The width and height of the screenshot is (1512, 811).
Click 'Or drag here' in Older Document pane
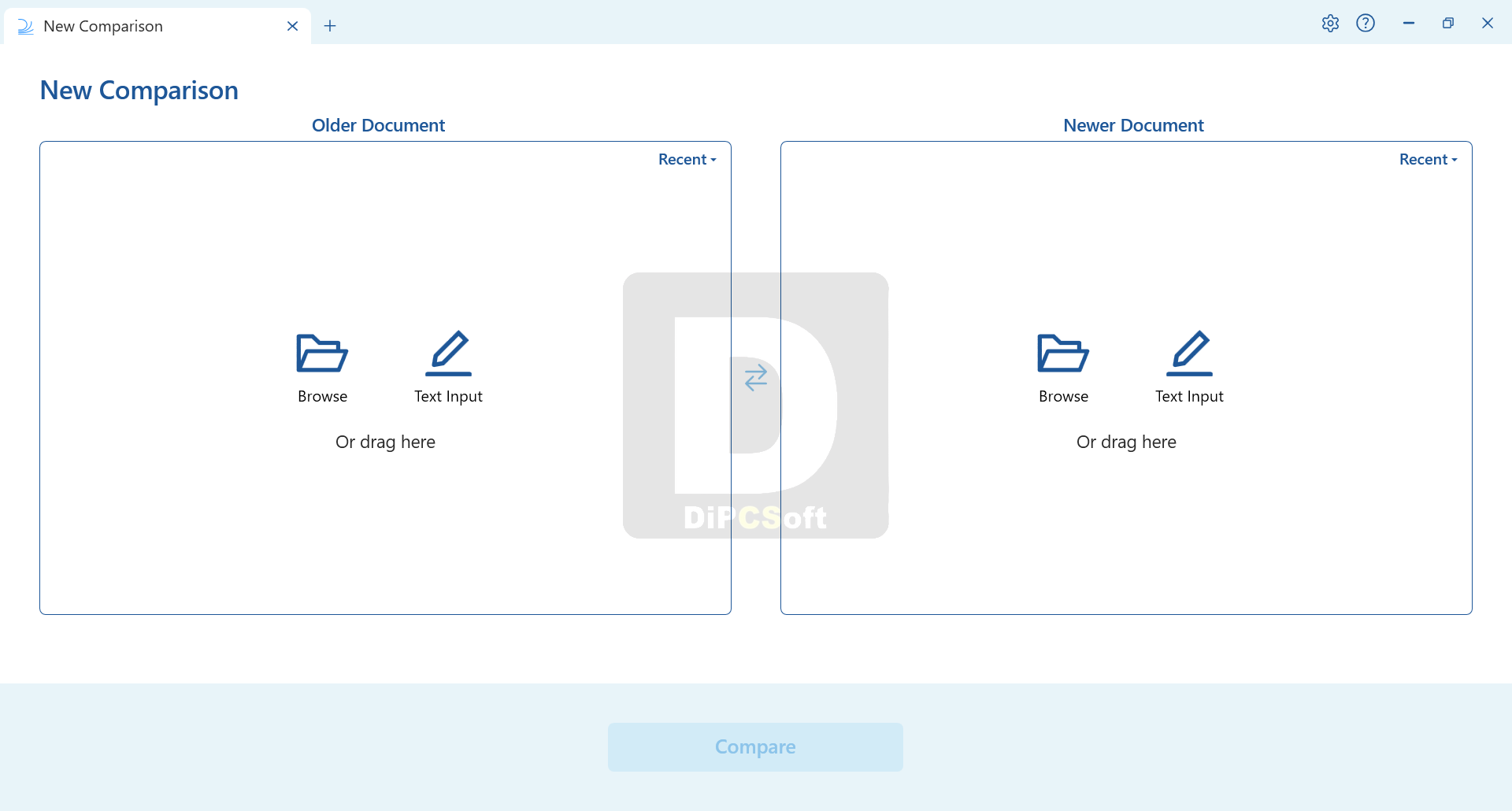point(385,442)
